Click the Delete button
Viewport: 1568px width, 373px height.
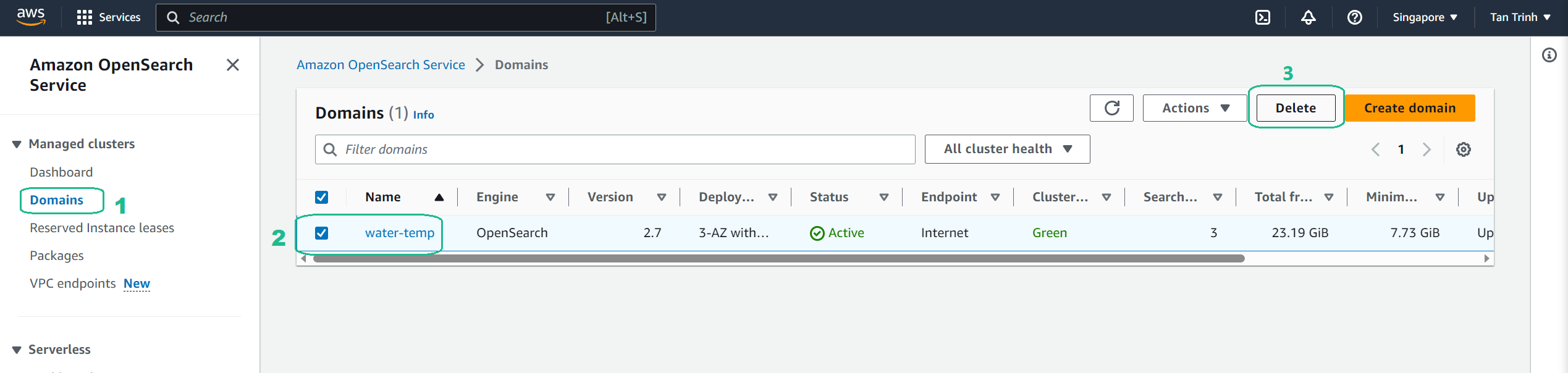1296,108
